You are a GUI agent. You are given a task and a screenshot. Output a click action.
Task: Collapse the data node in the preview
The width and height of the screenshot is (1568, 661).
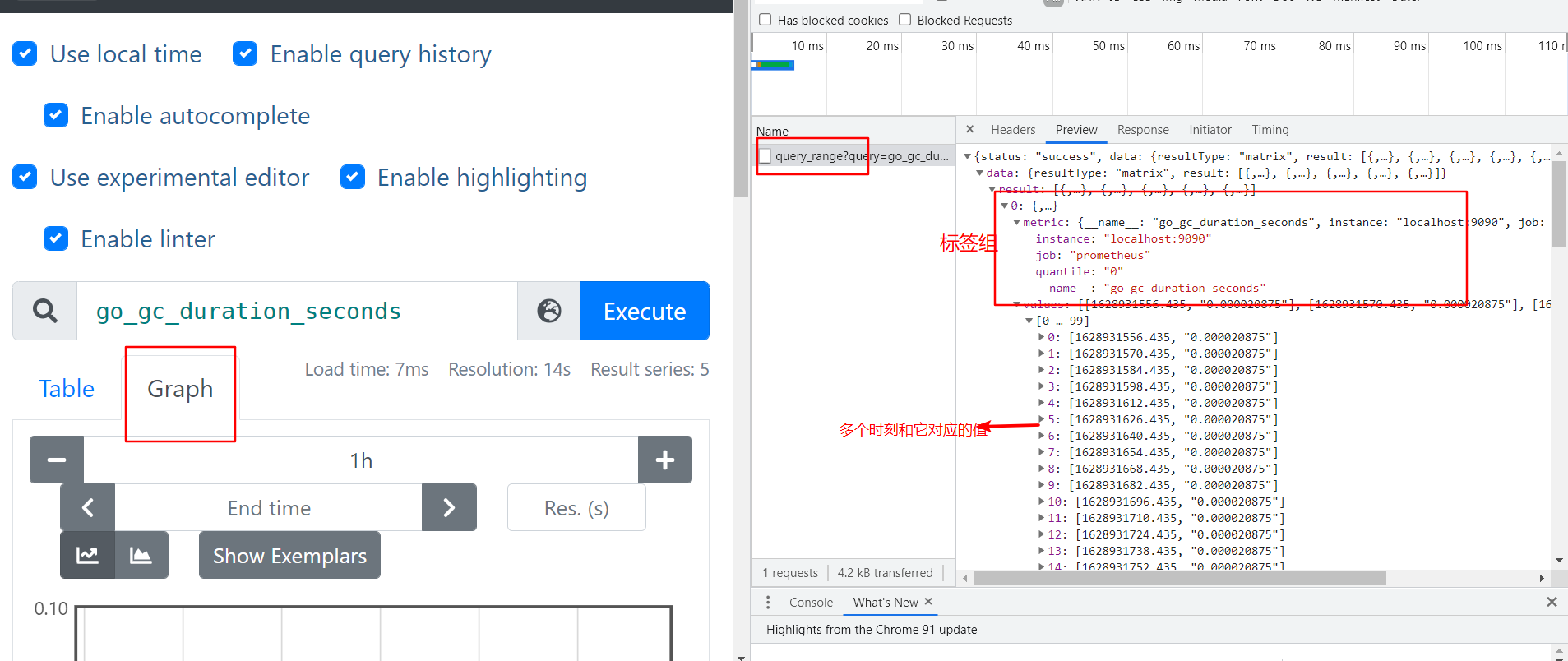click(979, 173)
